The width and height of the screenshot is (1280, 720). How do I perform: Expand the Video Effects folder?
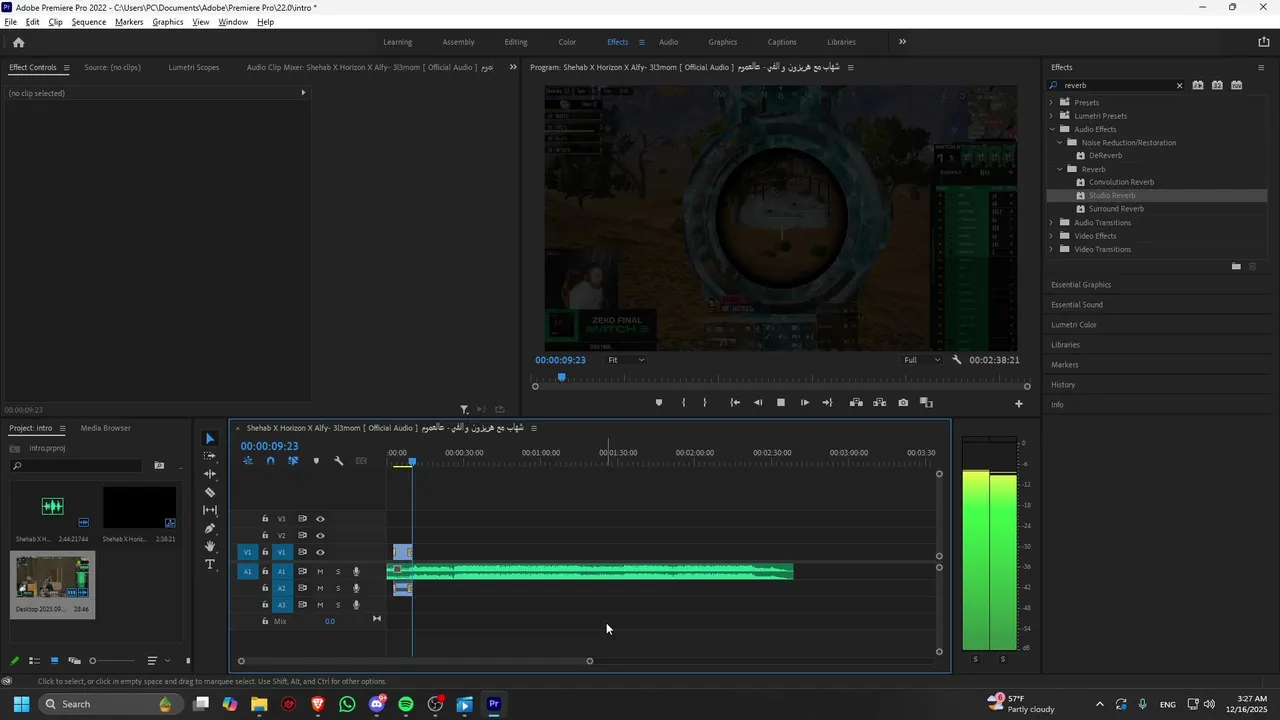tap(1051, 236)
